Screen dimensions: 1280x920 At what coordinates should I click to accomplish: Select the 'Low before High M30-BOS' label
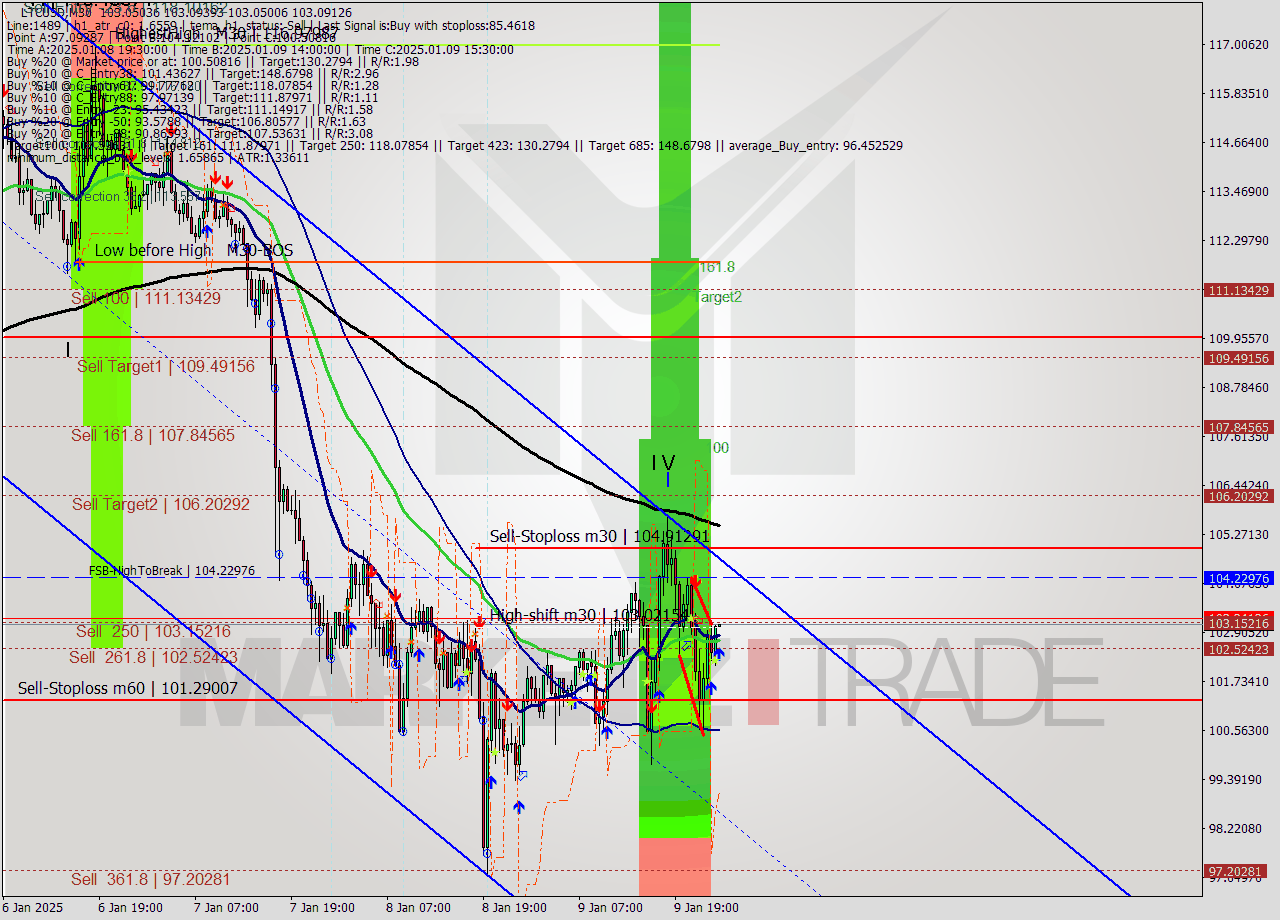[x=194, y=251]
